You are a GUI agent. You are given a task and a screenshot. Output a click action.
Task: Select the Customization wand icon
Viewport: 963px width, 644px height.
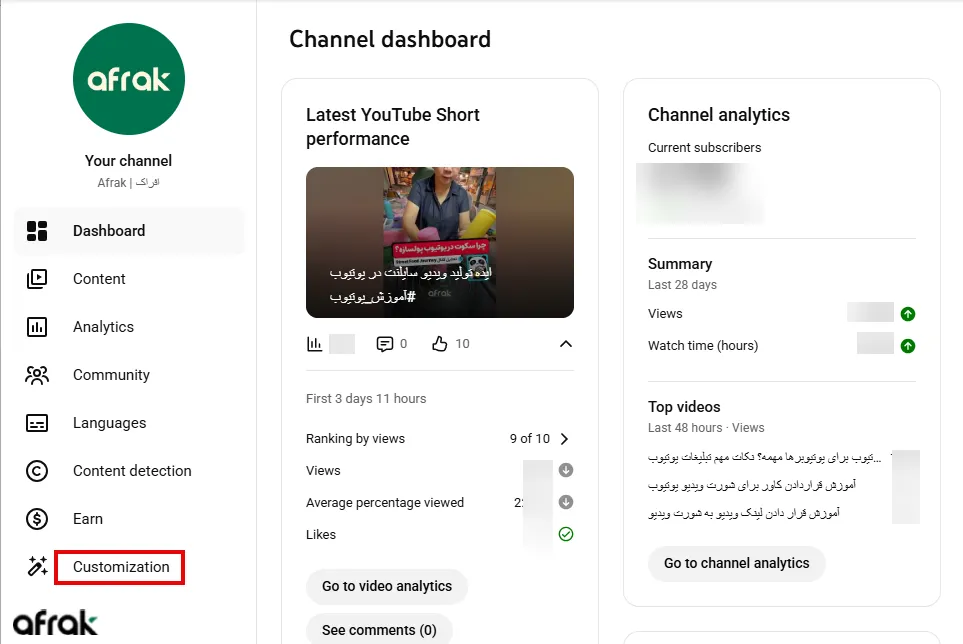click(x=37, y=567)
